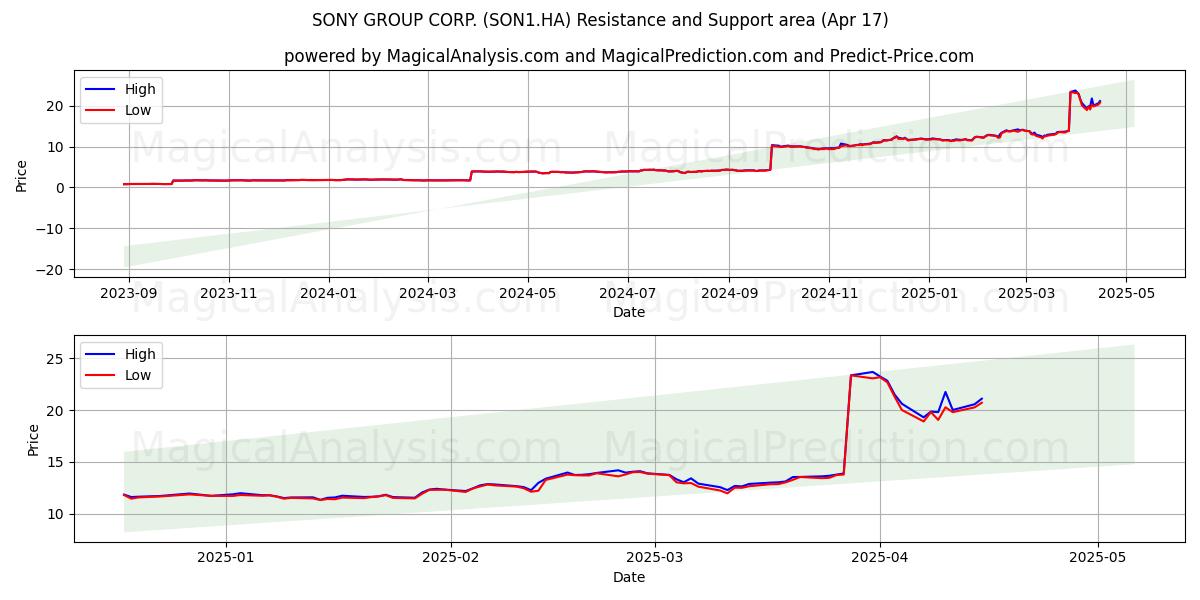Click the '−10' price tick on top chart

coord(49,229)
